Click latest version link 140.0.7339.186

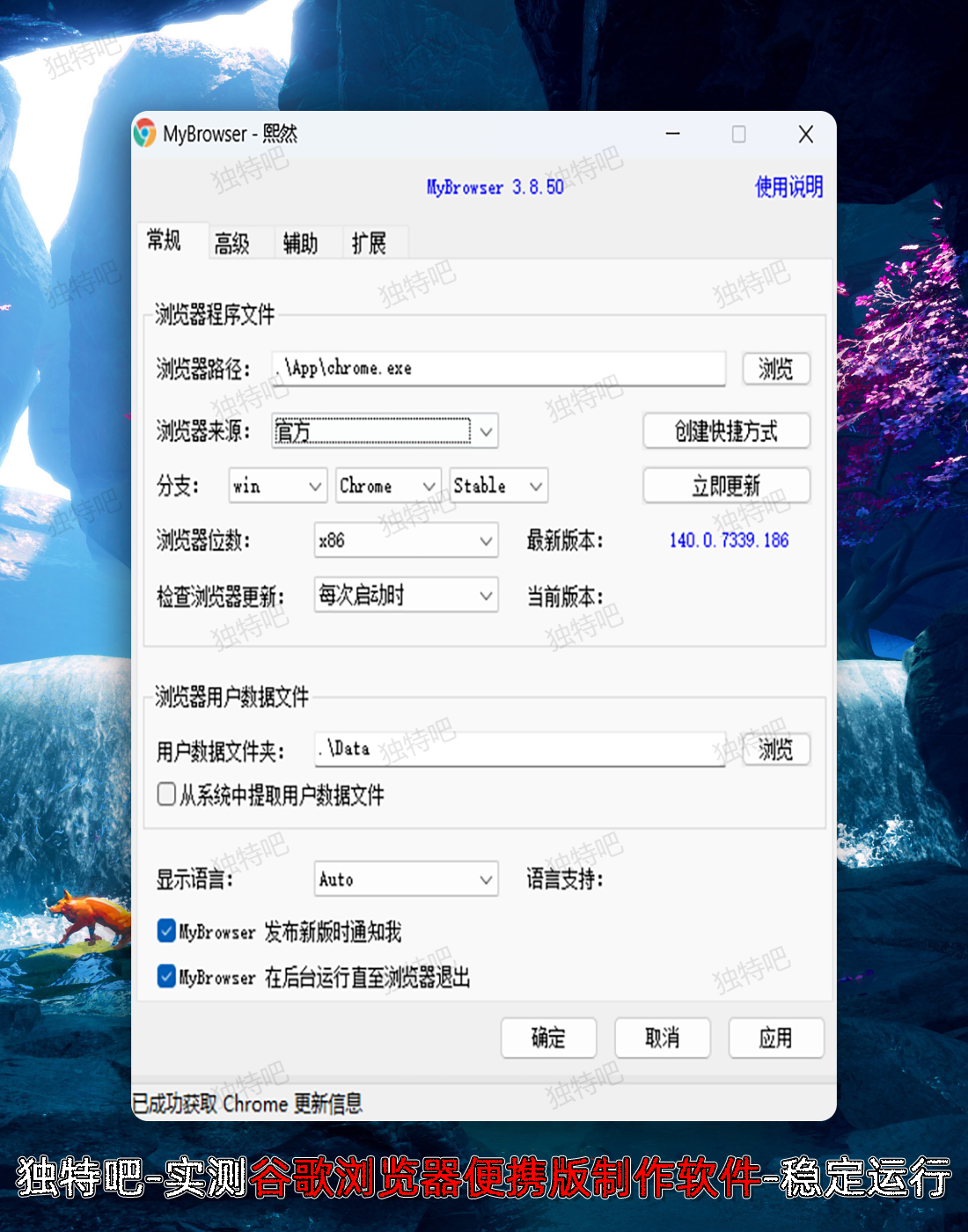click(729, 540)
